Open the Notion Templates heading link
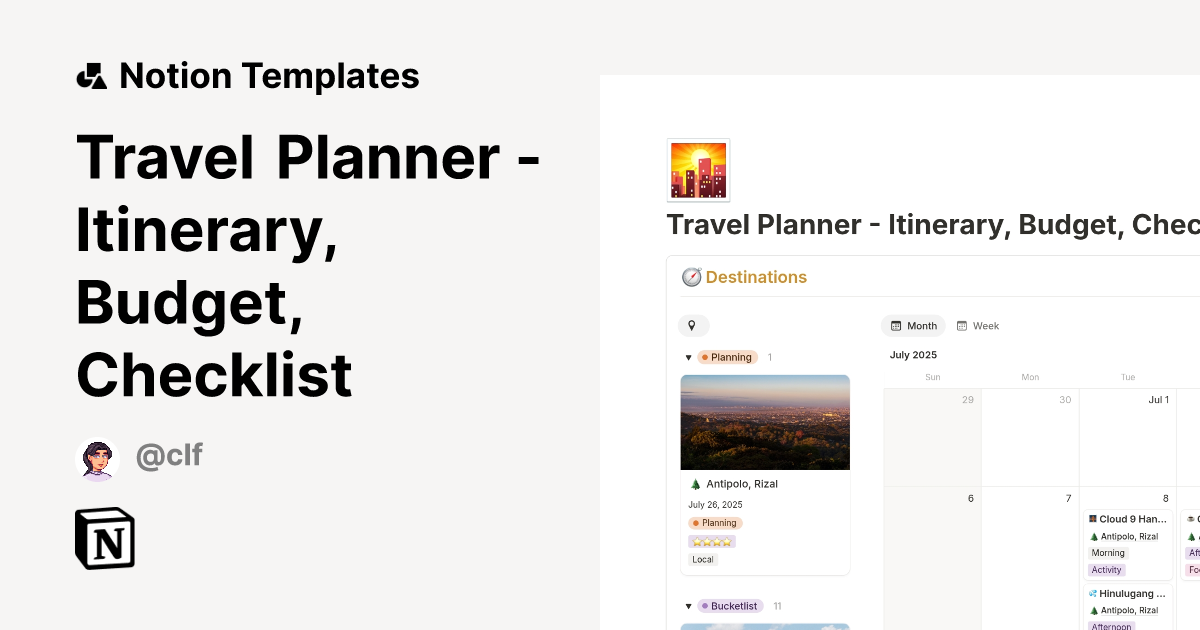 [268, 76]
